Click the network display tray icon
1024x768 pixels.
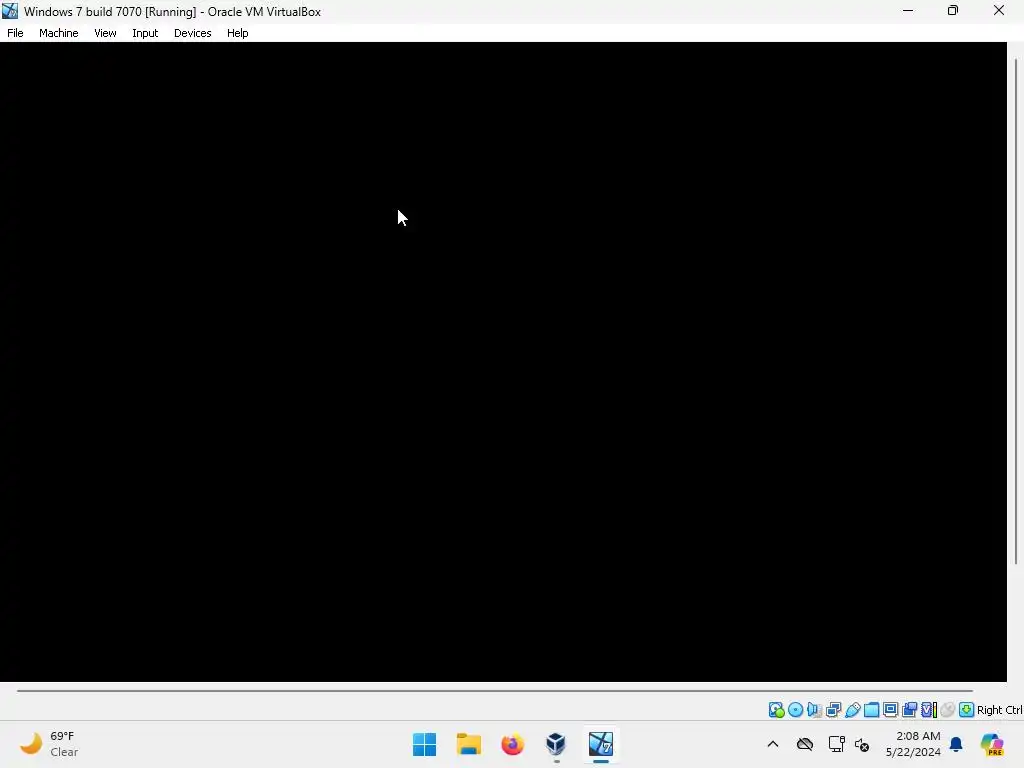click(837, 744)
